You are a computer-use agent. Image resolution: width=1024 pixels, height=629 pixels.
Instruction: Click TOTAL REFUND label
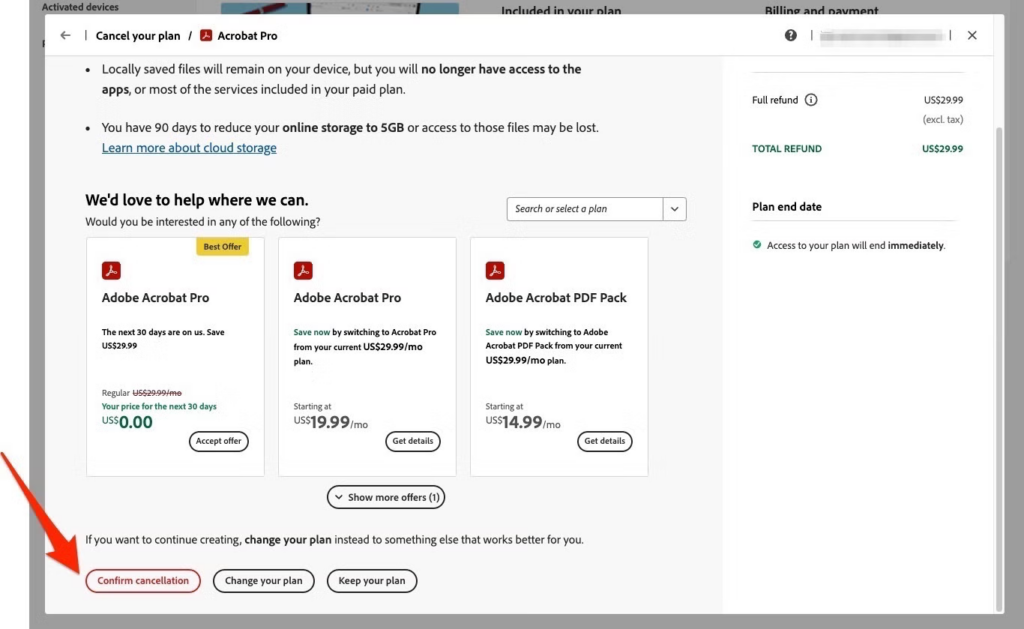pyautogui.click(x=787, y=149)
